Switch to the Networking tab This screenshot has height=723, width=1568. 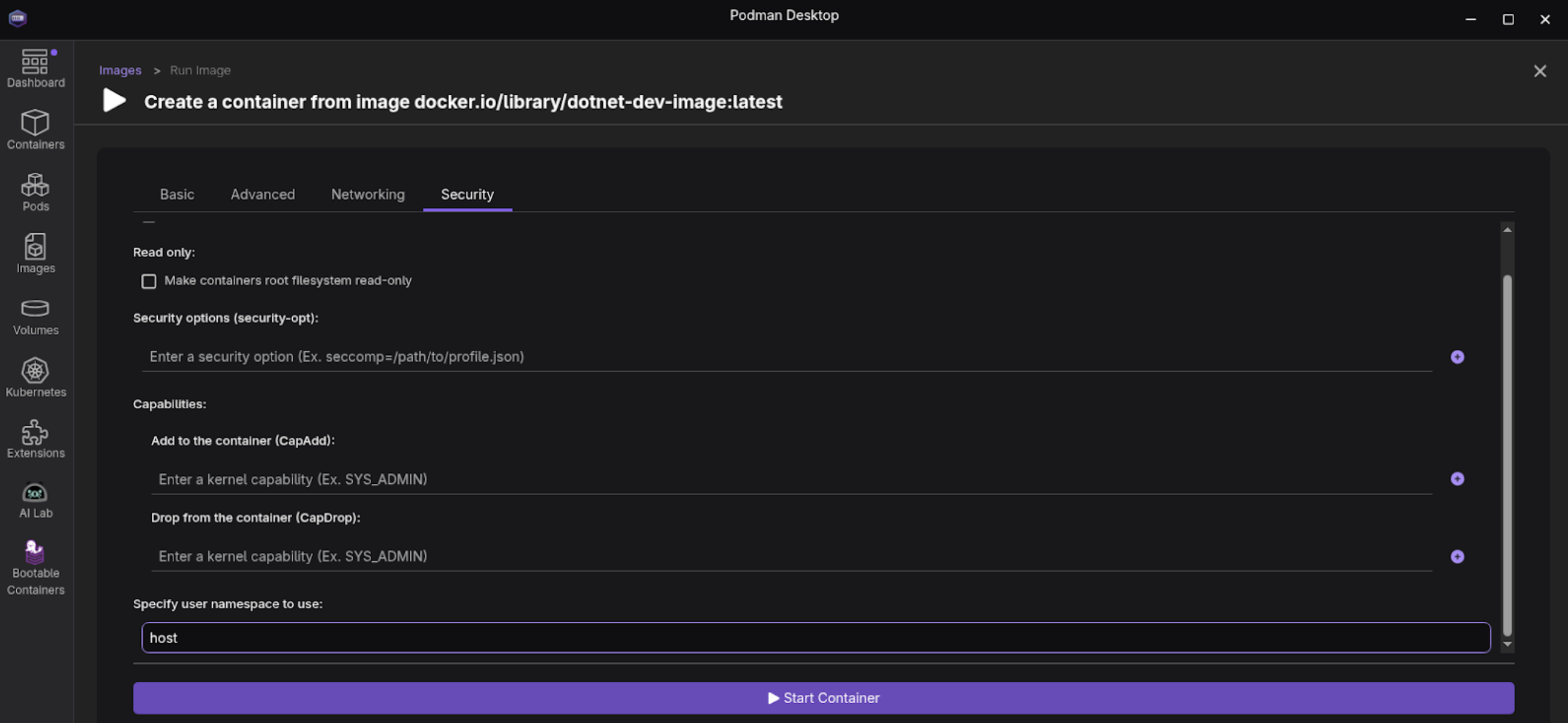[x=368, y=194]
